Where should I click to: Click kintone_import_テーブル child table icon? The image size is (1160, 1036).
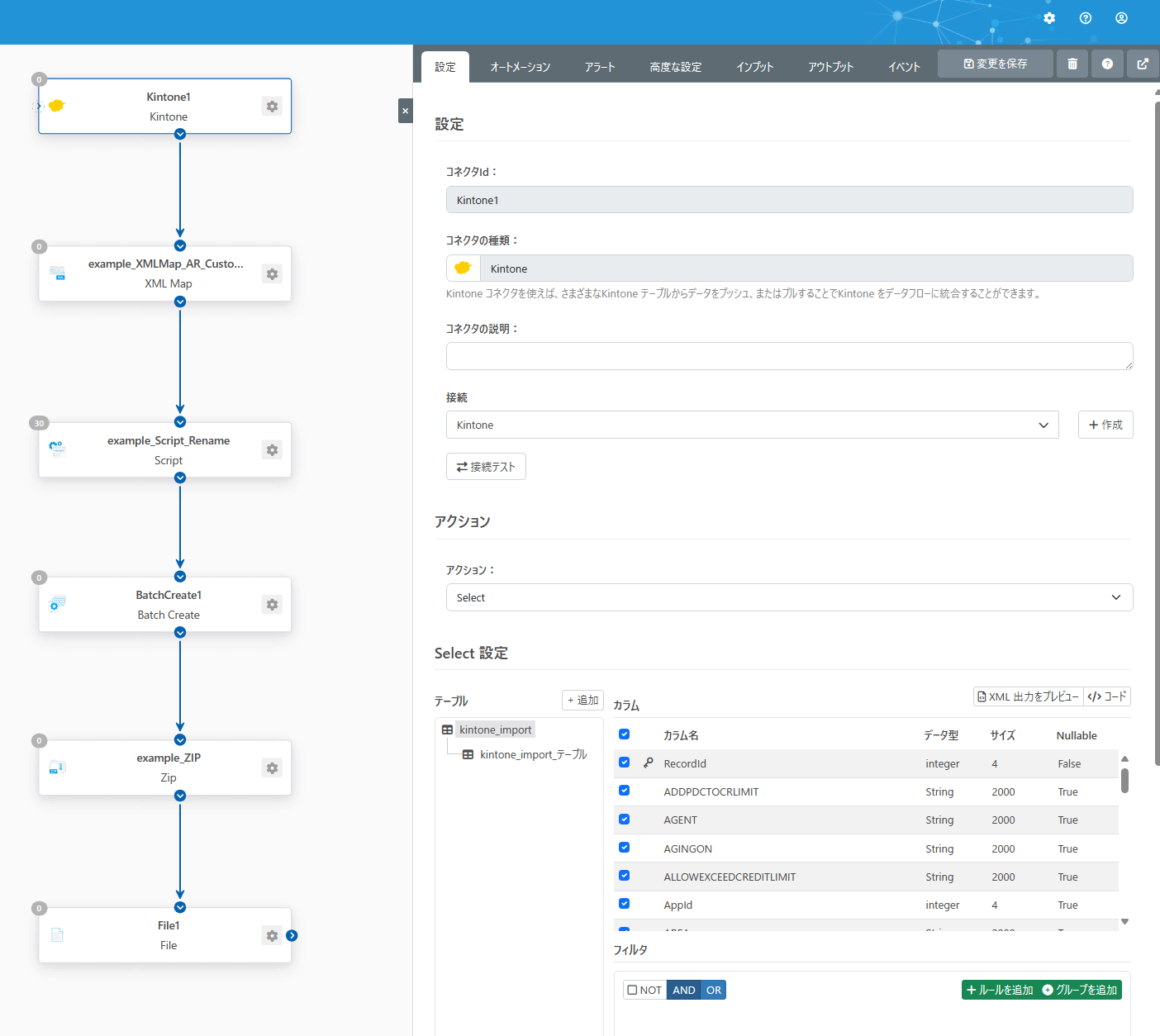click(468, 755)
